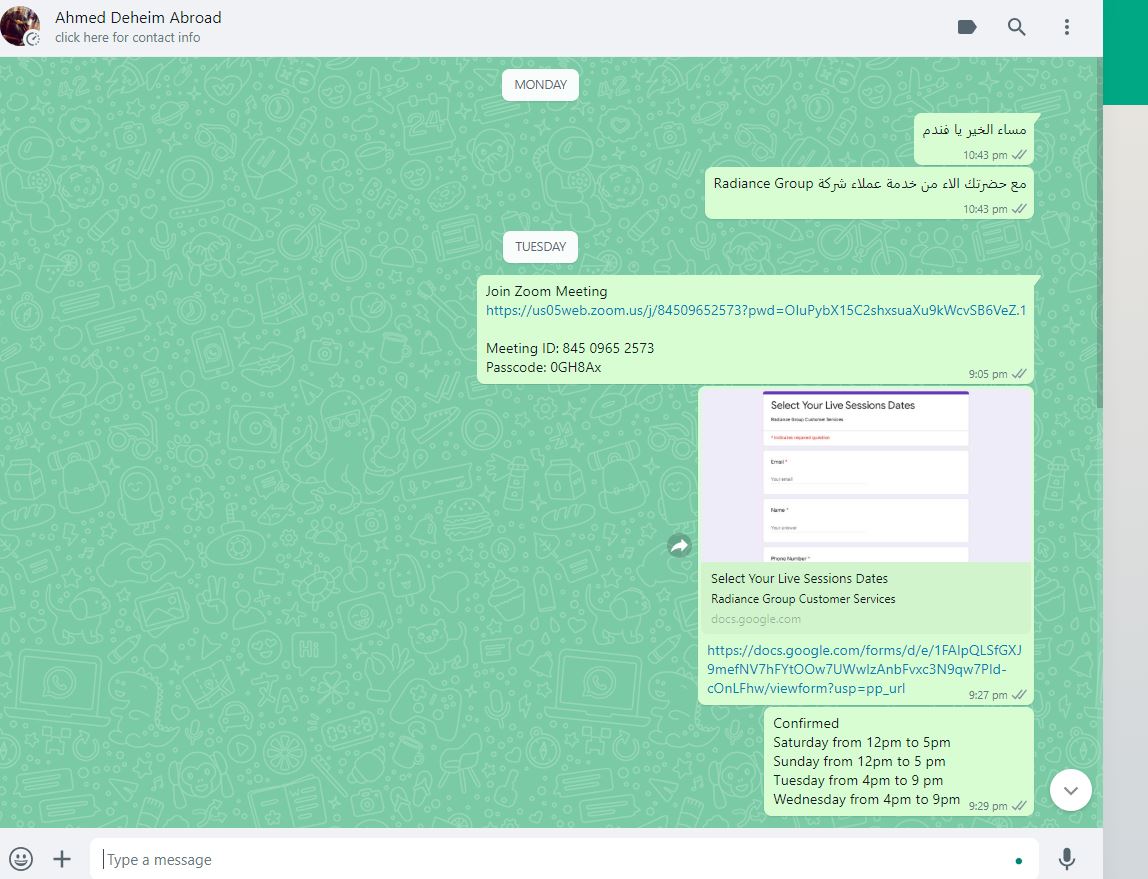This screenshot has height=879, width=1148.
Task: Open the docs.google.com forms URL
Action: 864,669
